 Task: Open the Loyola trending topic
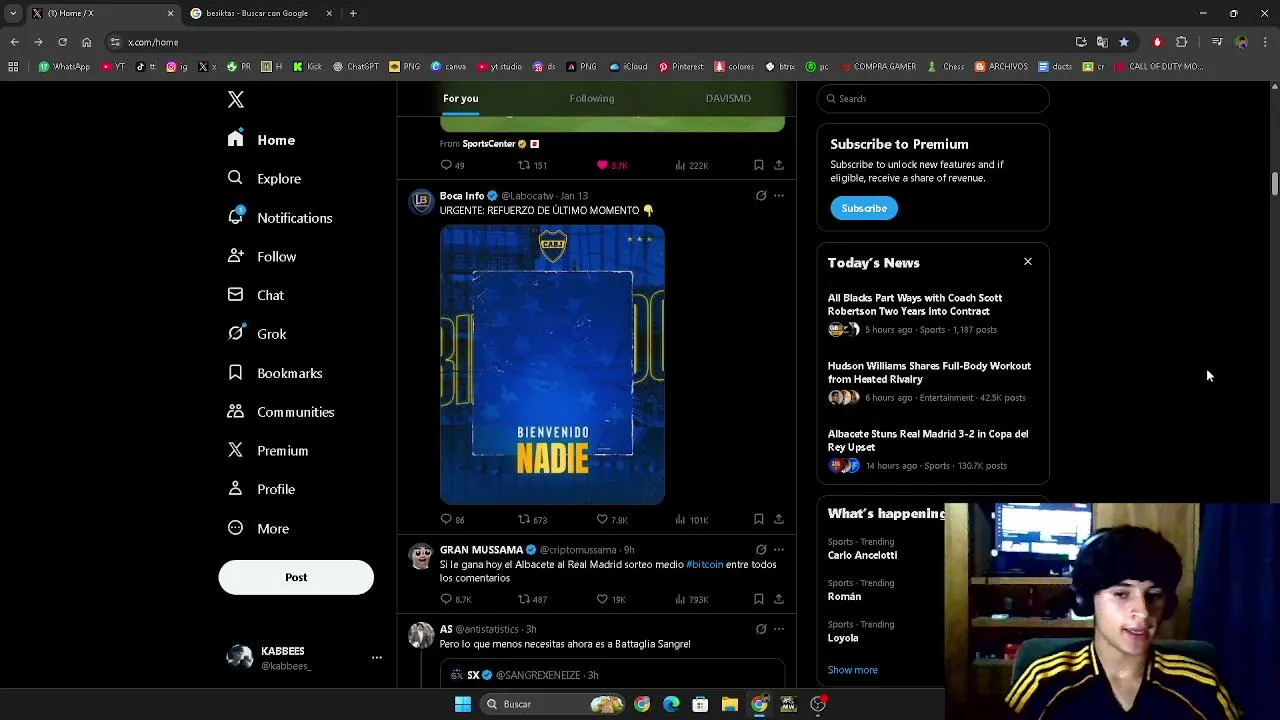tap(843, 638)
